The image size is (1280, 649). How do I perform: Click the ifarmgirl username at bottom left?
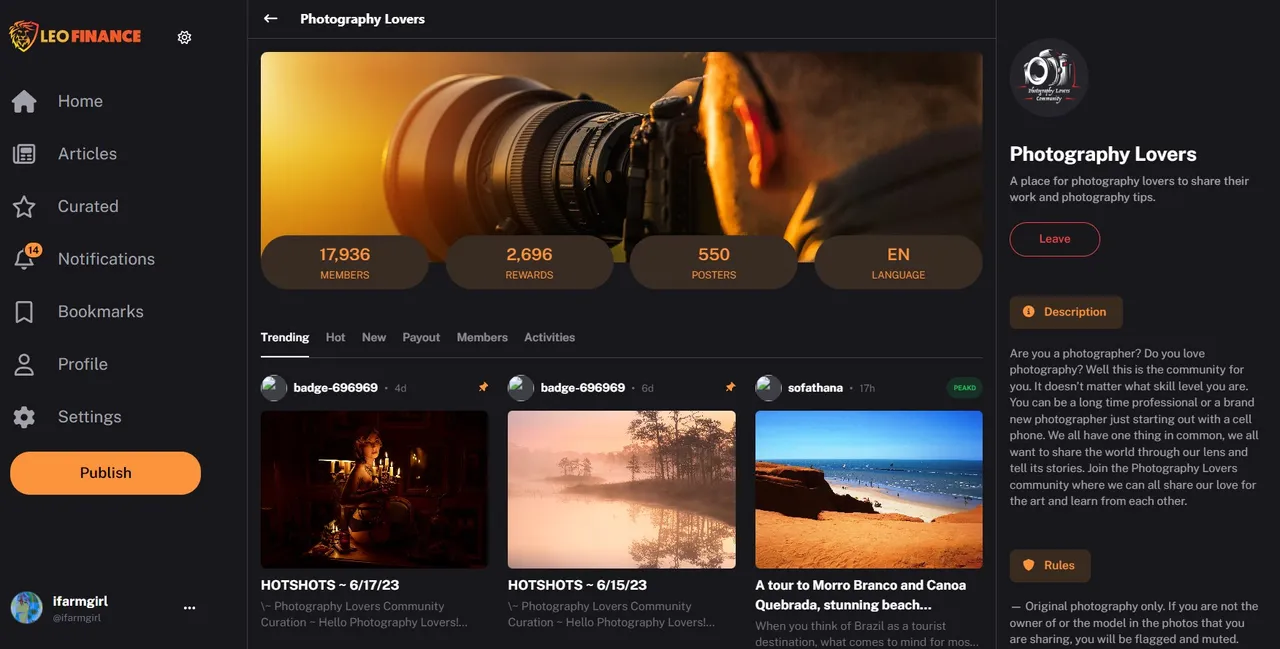click(x=80, y=601)
